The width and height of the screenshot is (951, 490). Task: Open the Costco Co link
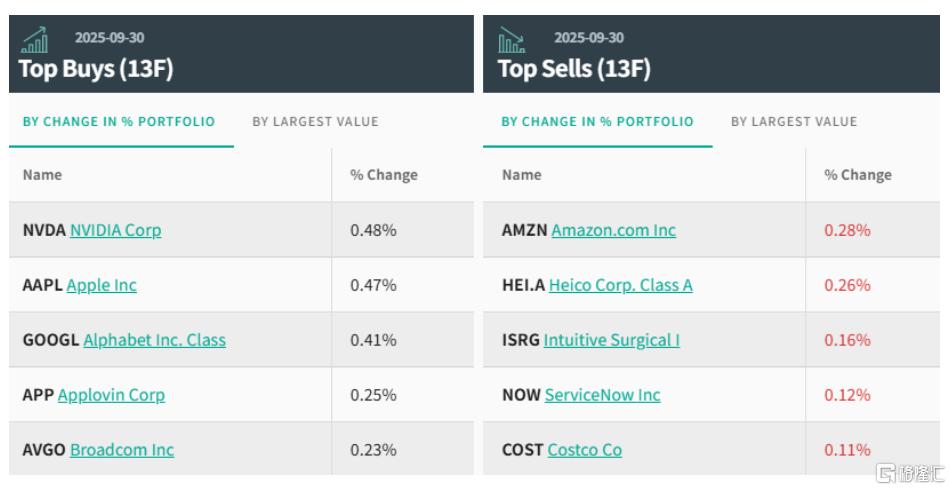(x=584, y=450)
